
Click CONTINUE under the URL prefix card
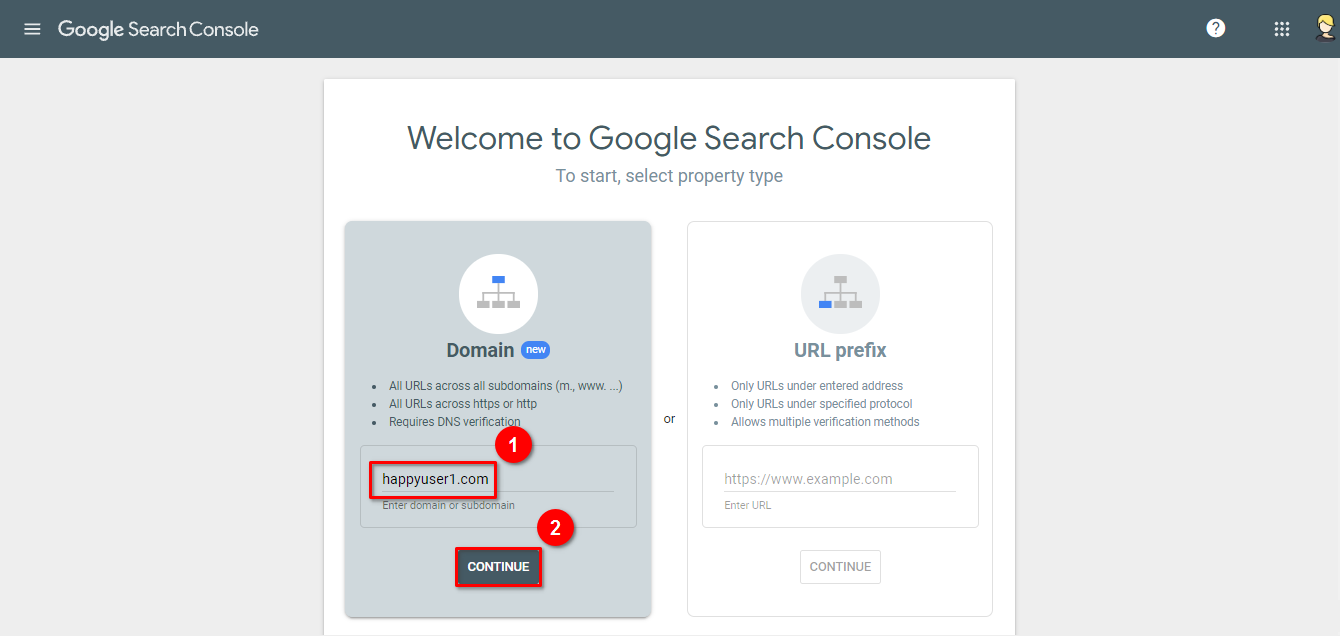(x=840, y=567)
